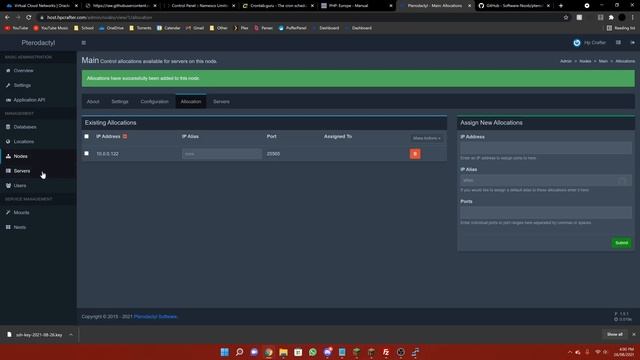This screenshot has height=360, width=640.
Task: Bookmark this page with the star icon
Action: [566, 18]
